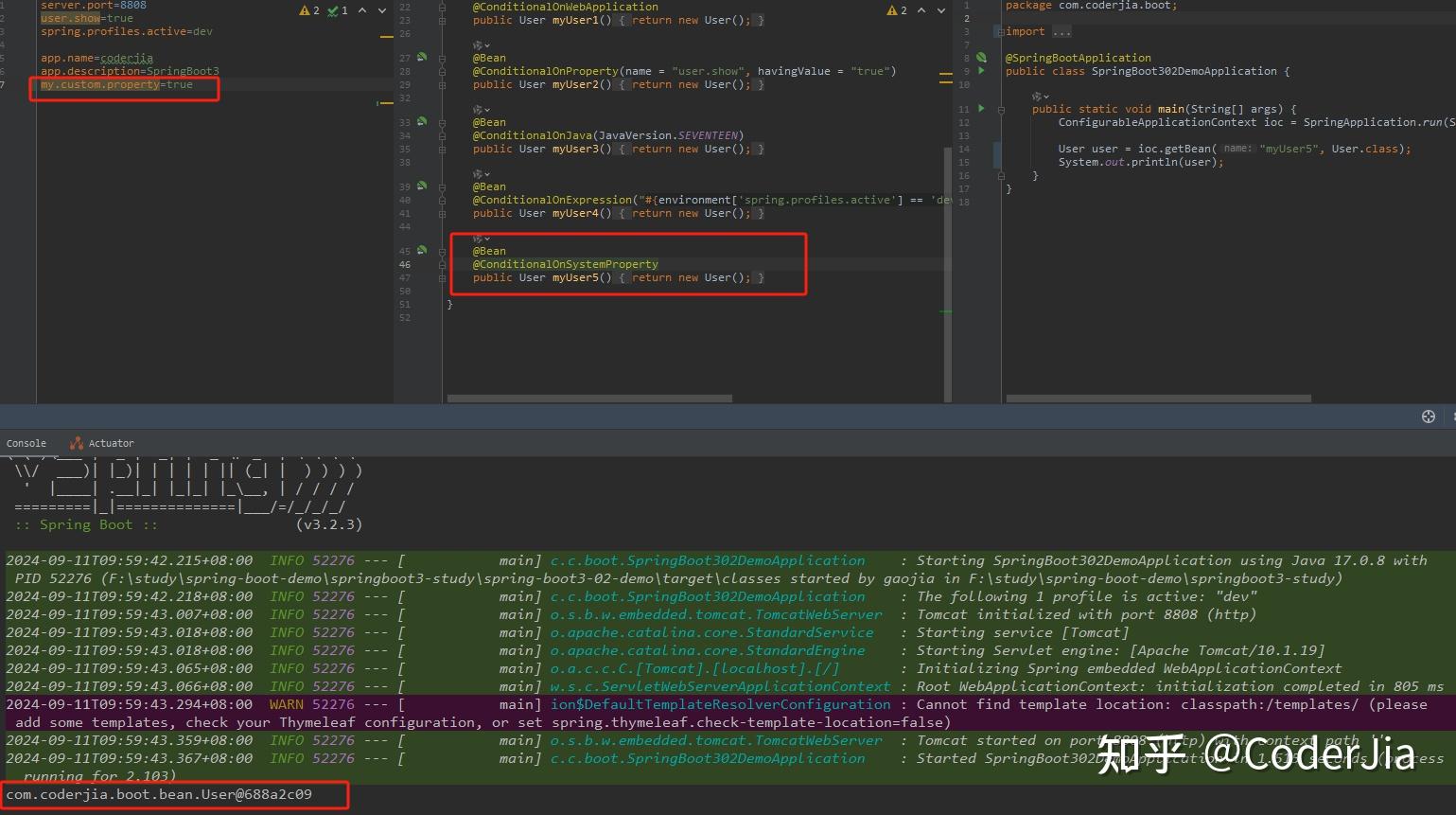The height and width of the screenshot is (815, 1456).
Task: Select line number 46 in the gutter
Action: [404, 264]
